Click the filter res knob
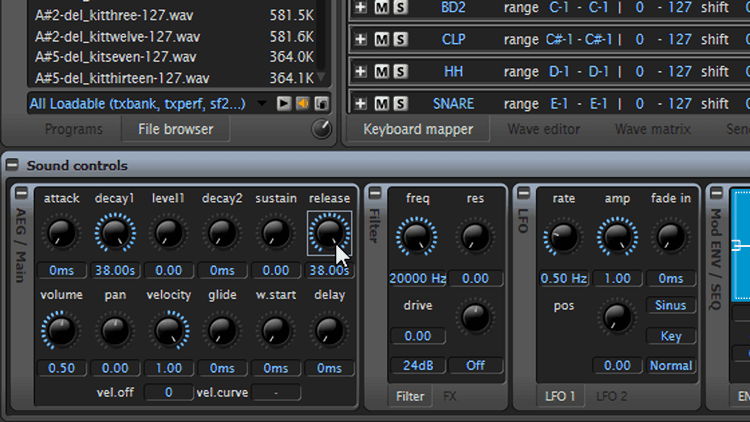This screenshot has width=750, height=422. (475, 237)
